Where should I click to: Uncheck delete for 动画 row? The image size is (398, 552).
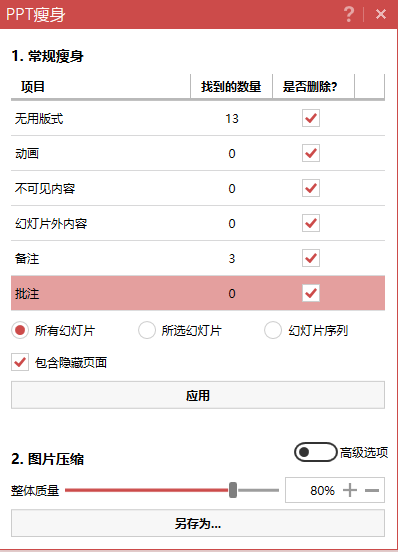(311, 153)
